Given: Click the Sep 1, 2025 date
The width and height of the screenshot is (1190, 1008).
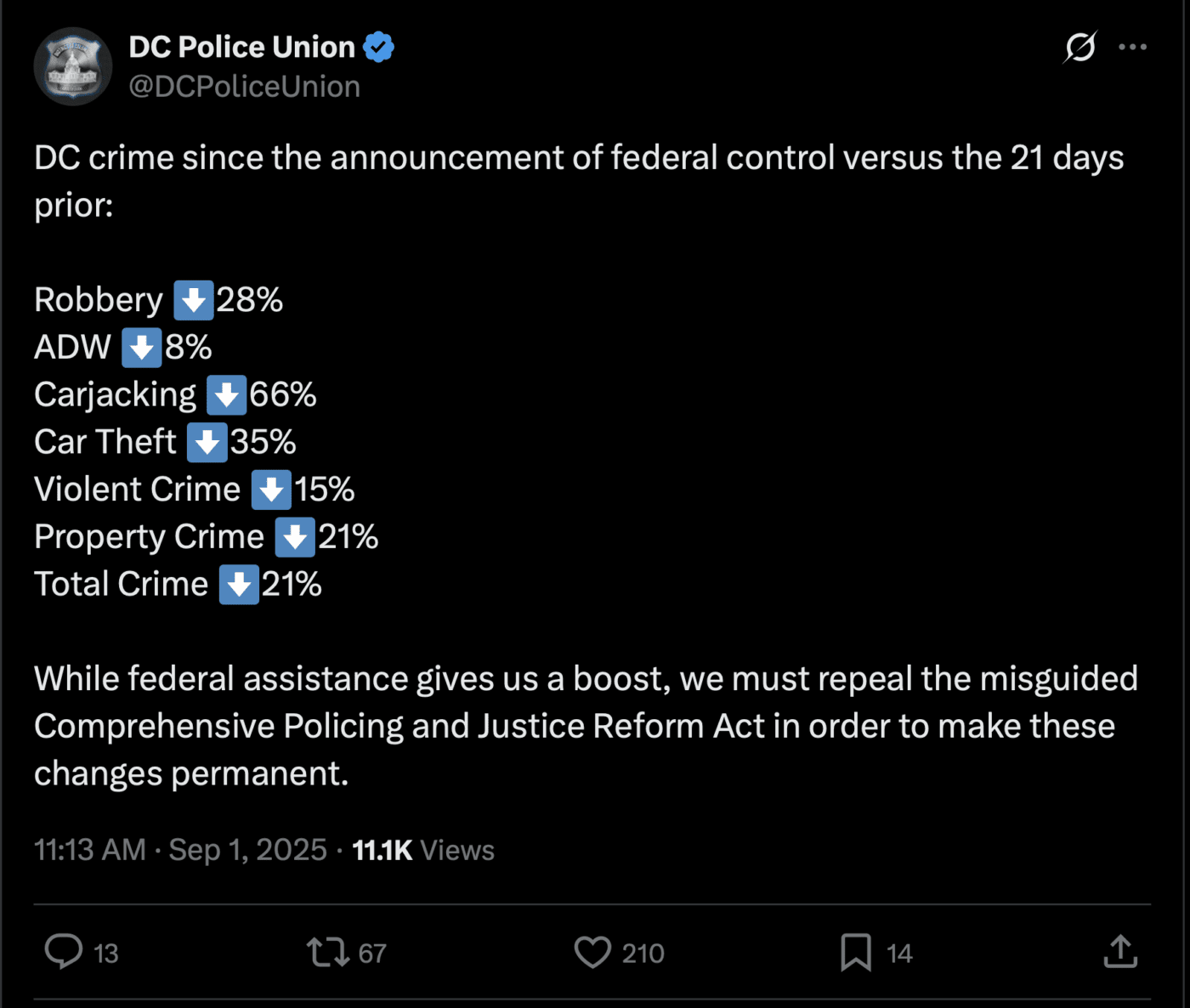Looking at the screenshot, I should pos(247,850).
